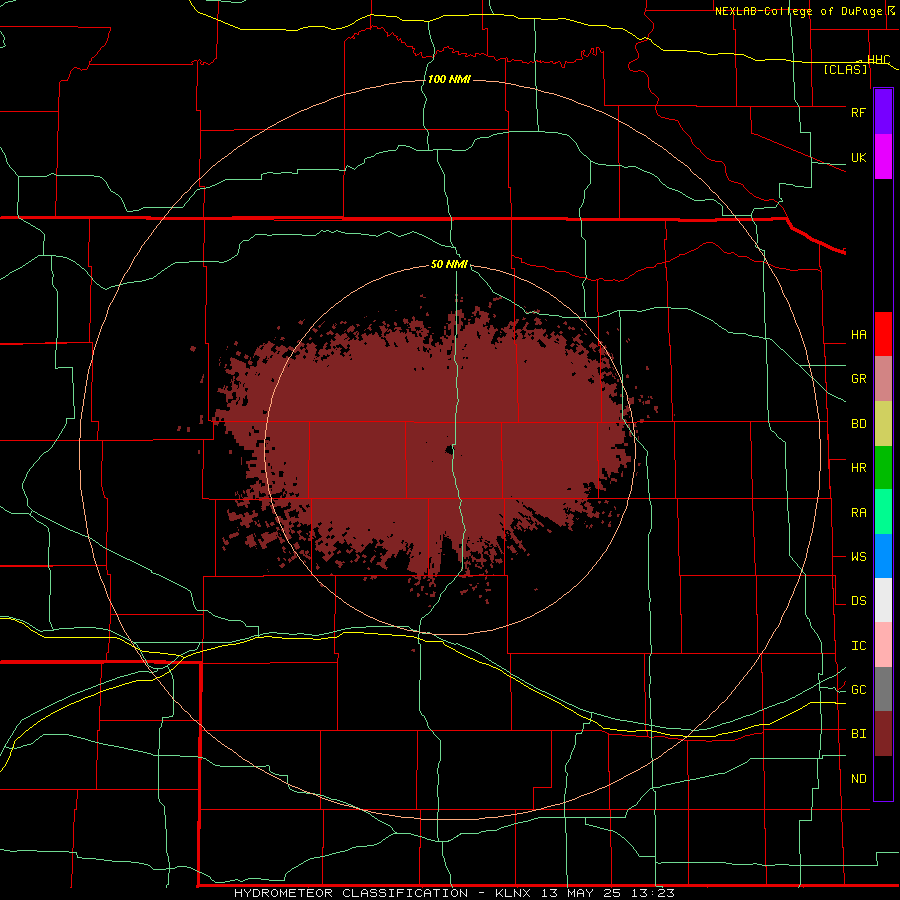Click the IC light pink legend swatch
Screen dimensions: 900x900
[883, 645]
